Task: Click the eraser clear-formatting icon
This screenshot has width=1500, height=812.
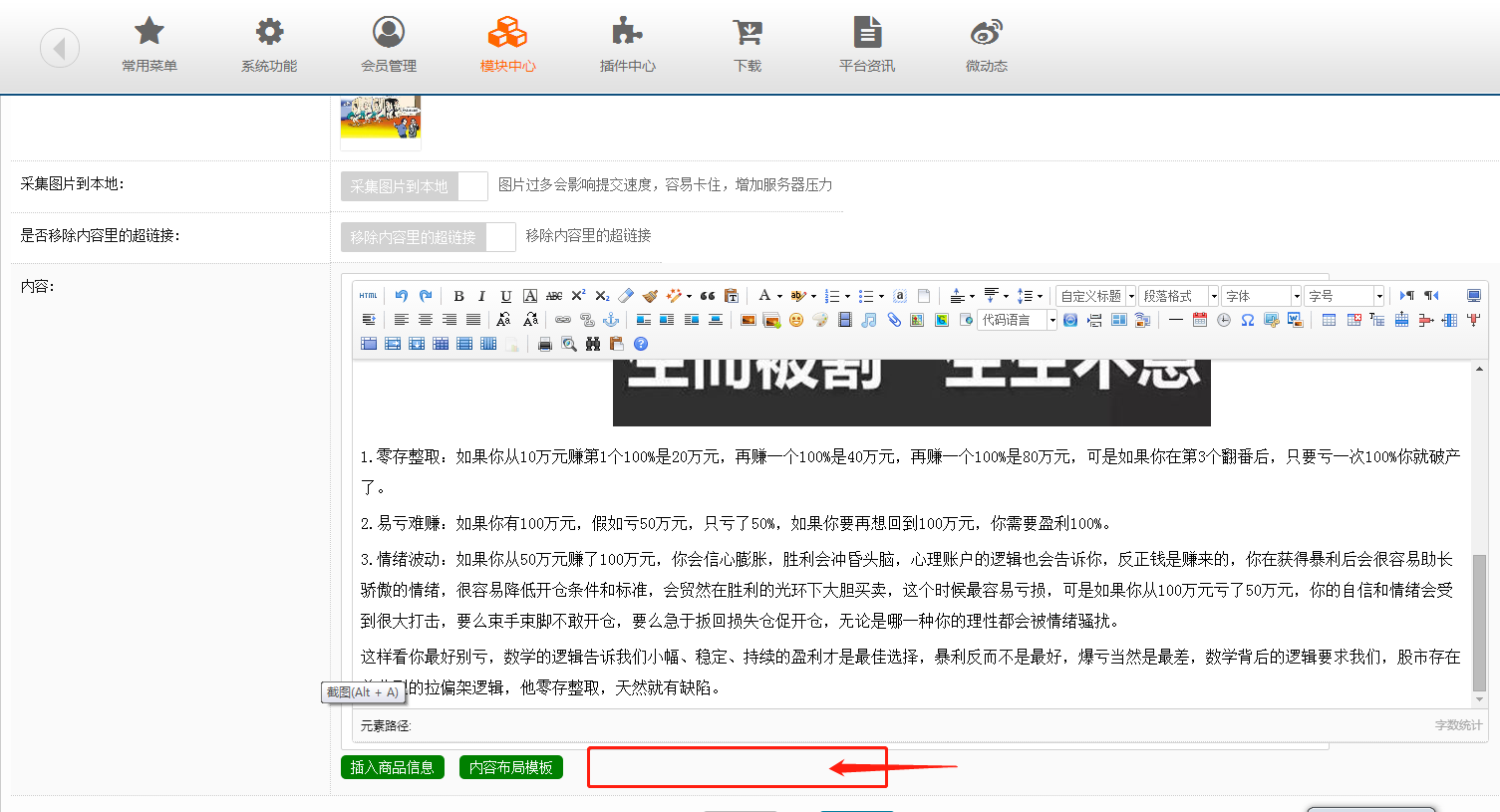Action: click(x=626, y=296)
